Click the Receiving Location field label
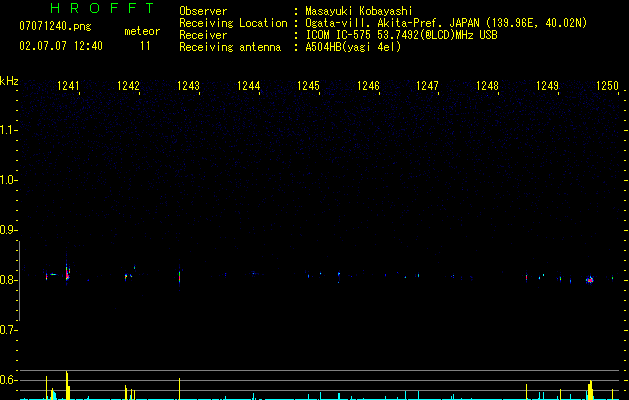Screen dimensions: 629x400 pyautogui.click(x=233, y=23)
